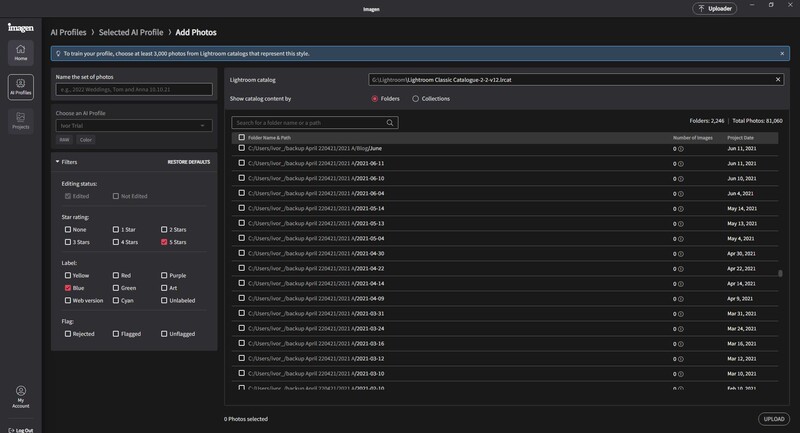Select the 2021-04-22 folder checkbox
This screenshot has height=433, width=800.
pos(242,268)
